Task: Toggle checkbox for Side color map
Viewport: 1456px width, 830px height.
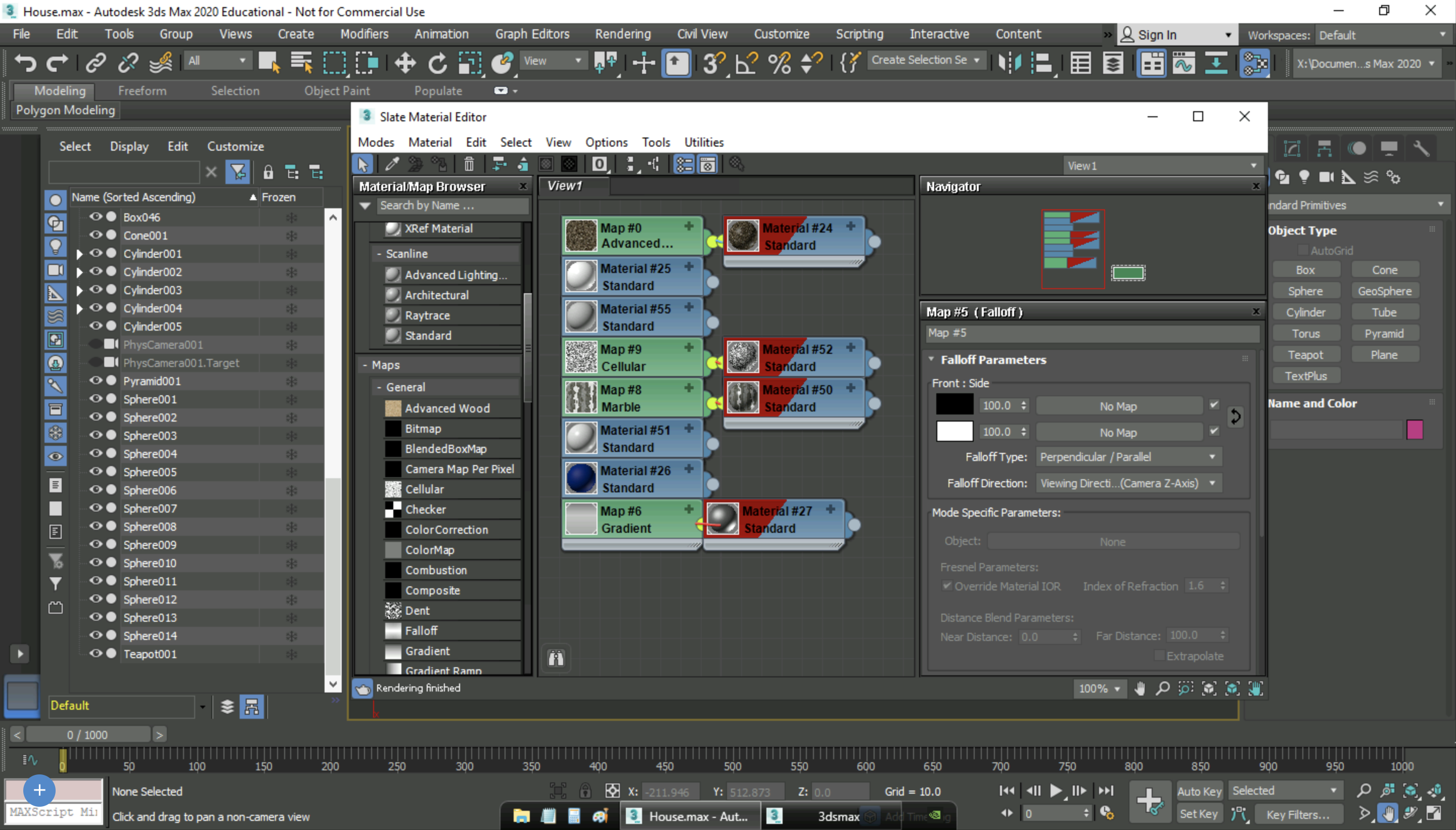Action: tap(1214, 431)
